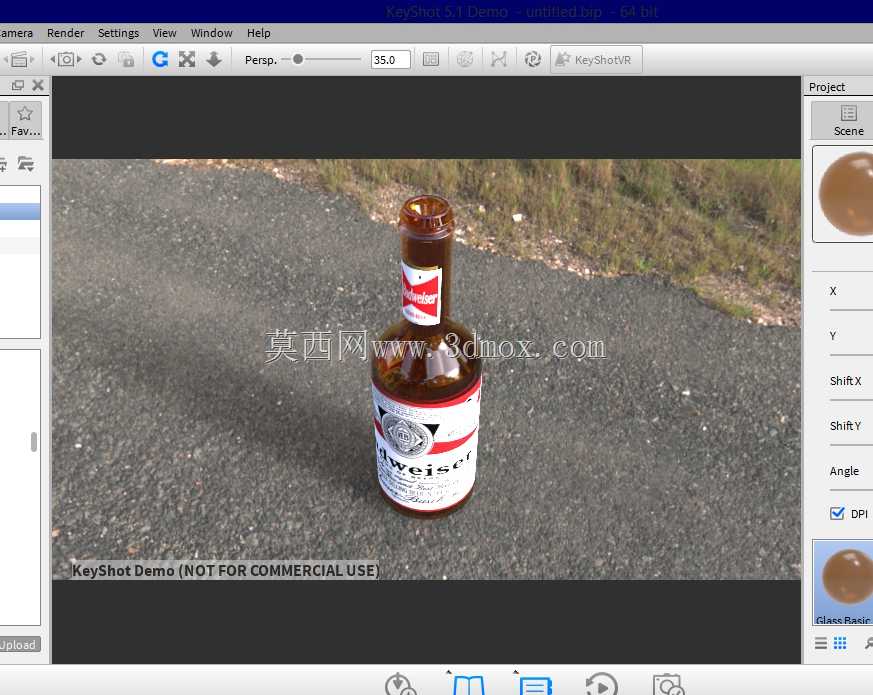Select the highlighted blue row in the library list
The image size is (873, 695).
[20, 212]
